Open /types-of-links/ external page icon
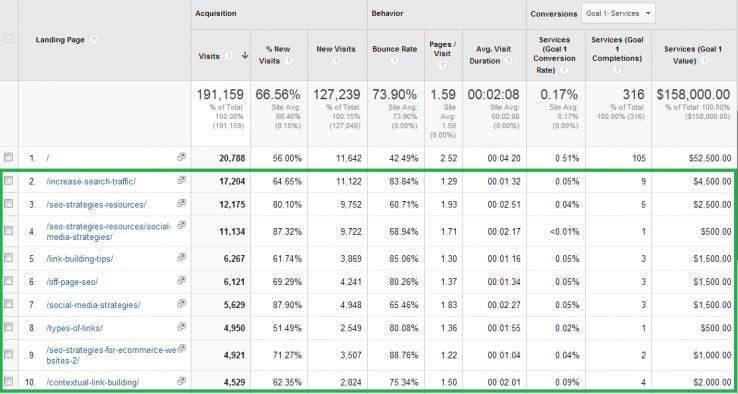Image resolution: width=738 pixels, height=394 pixels. tap(181, 327)
